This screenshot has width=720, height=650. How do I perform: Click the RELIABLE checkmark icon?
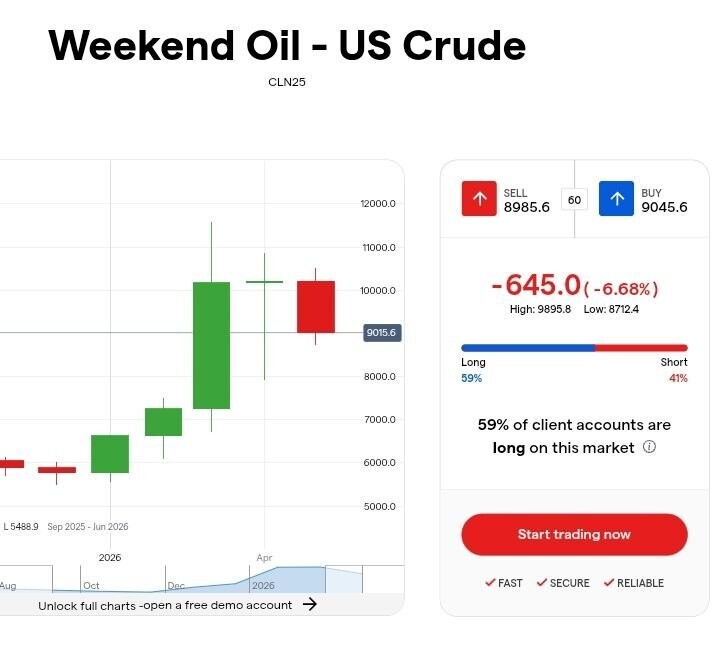click(609, 583)
